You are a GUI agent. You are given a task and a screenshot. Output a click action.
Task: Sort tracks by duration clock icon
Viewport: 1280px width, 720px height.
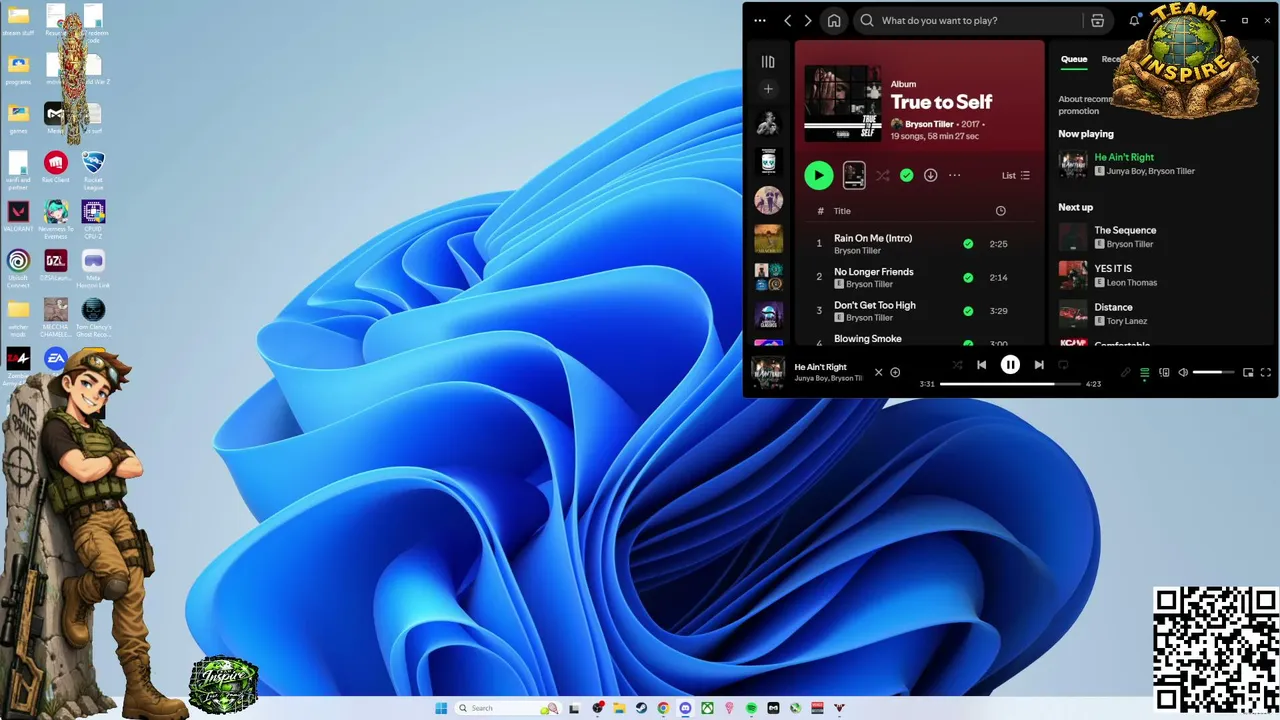(x=1001, y=211)
